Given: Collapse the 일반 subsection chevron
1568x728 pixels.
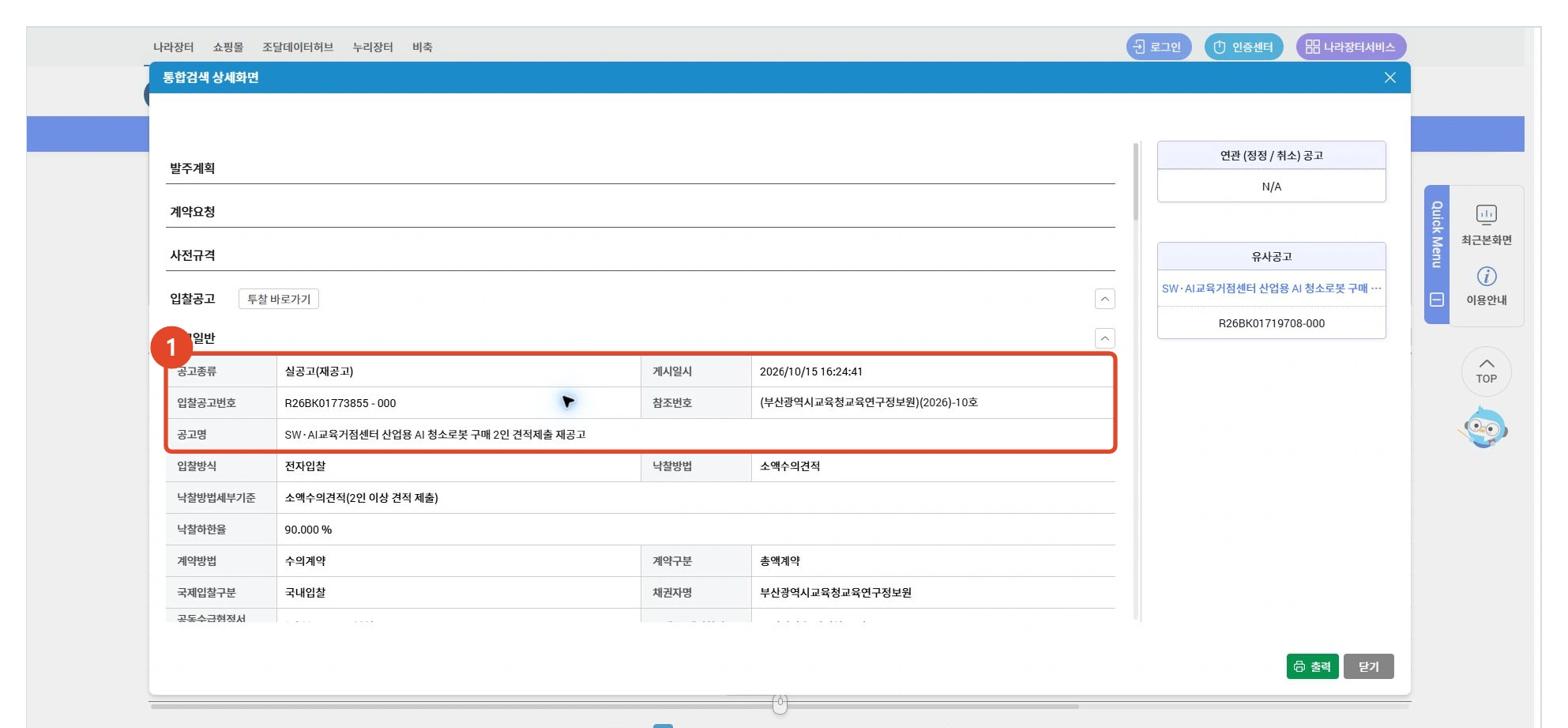Looking at the screenshot, I should pos(1105,338).
